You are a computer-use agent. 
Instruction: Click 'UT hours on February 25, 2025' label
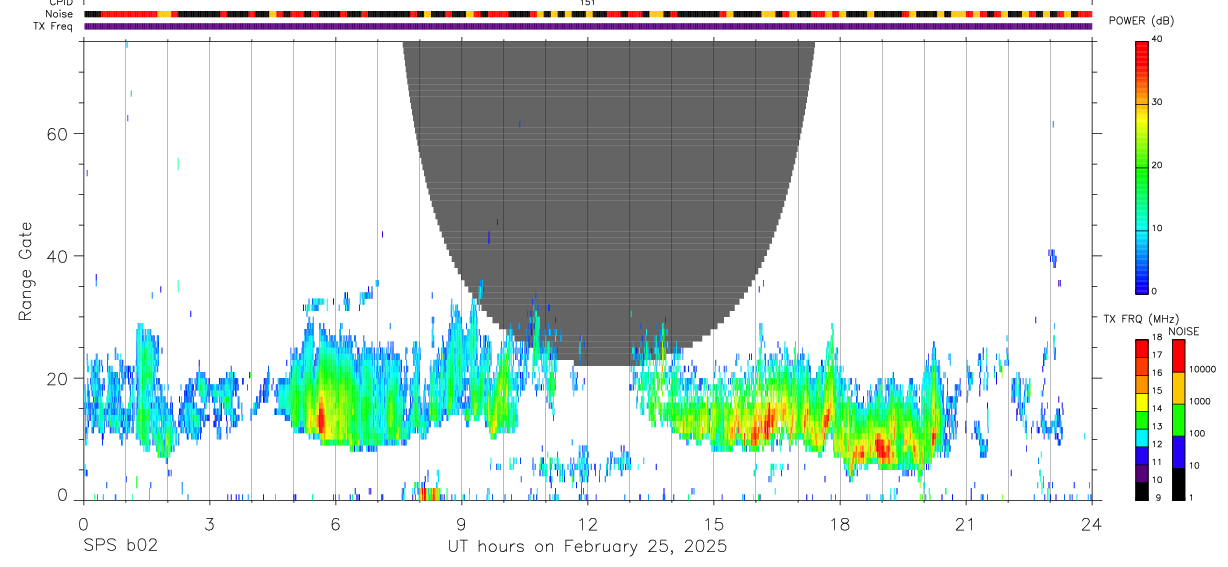pos(587,547)
